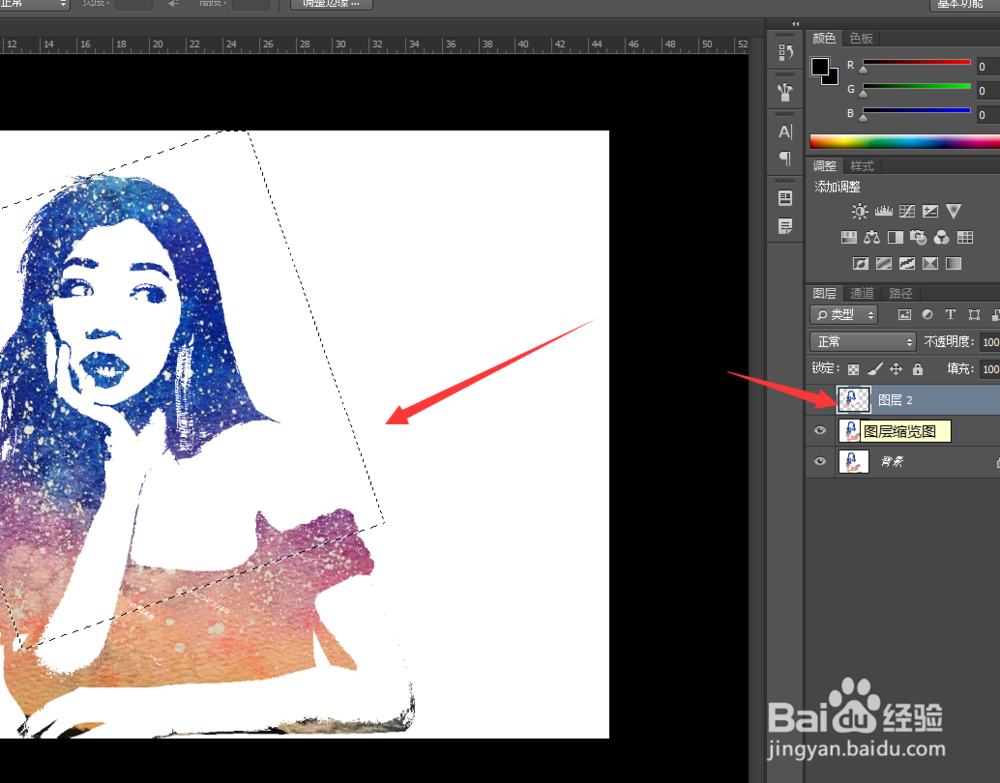Switch to the 路径 tab
Image resolution: width=1000 pixels, height=783 pixels.
pyautogui.click(x=901, y=293)
